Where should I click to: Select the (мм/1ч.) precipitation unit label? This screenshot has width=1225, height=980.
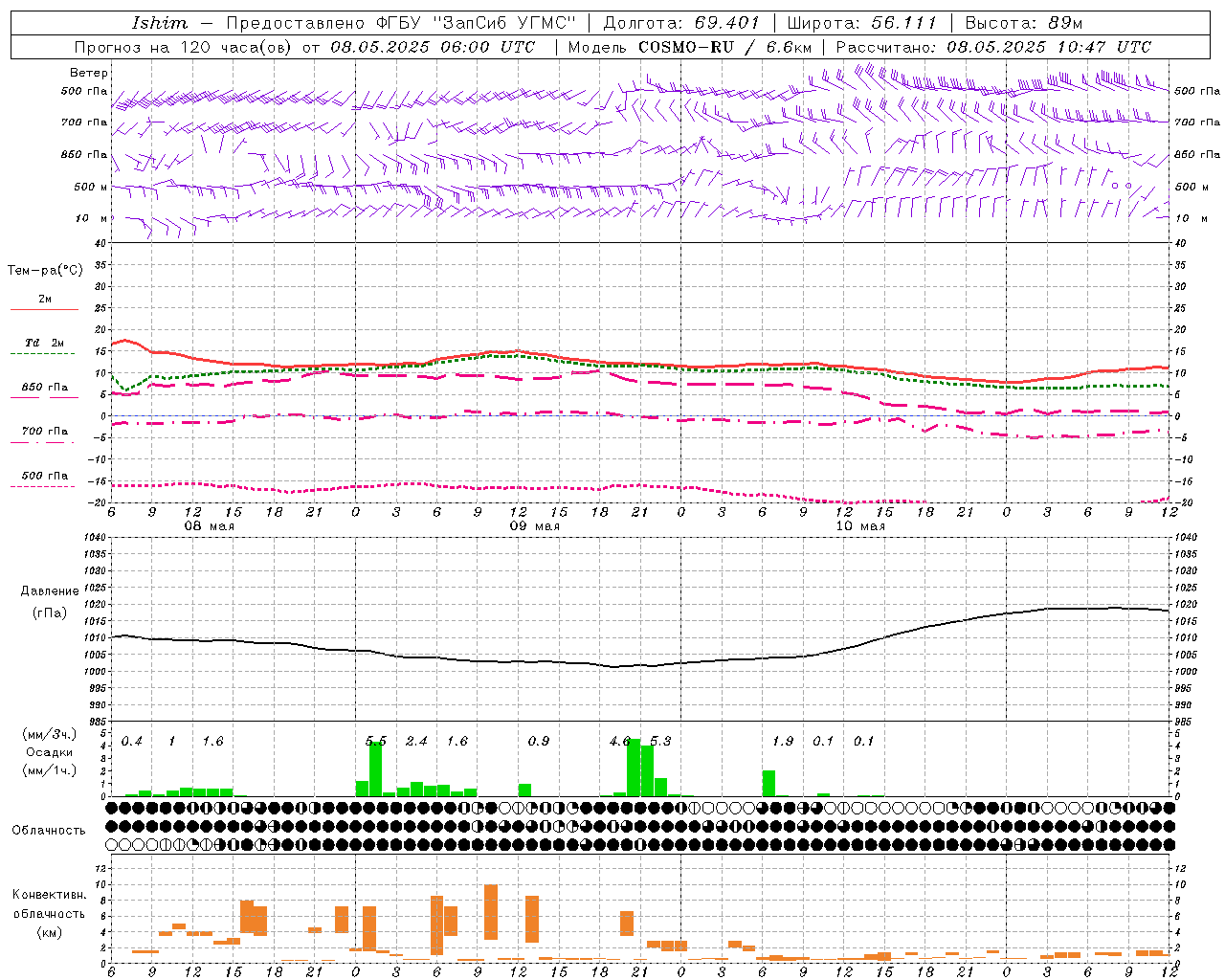click(50, 770)
